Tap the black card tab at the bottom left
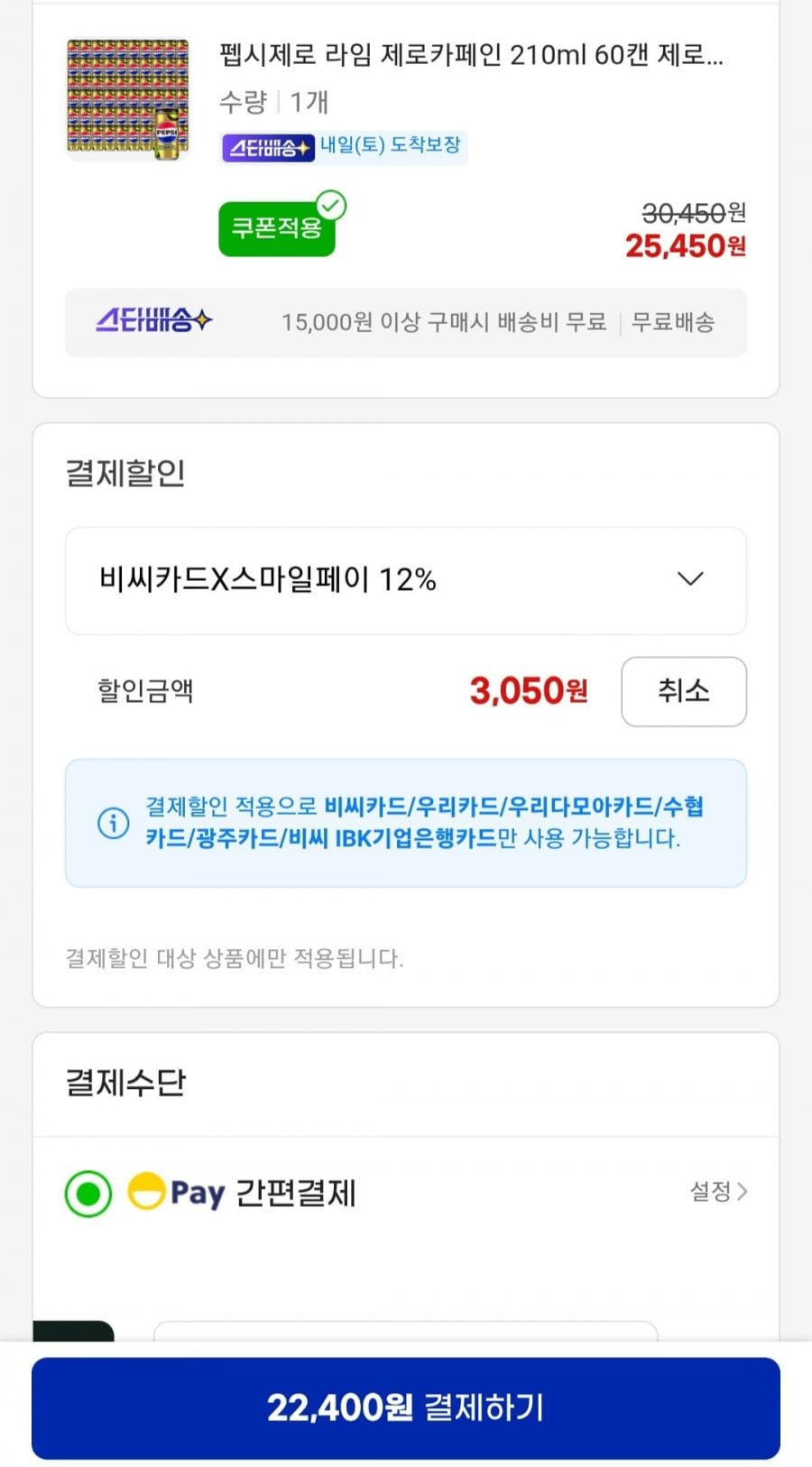This screenshot has height=1467, width=812. coord(74,1331)
